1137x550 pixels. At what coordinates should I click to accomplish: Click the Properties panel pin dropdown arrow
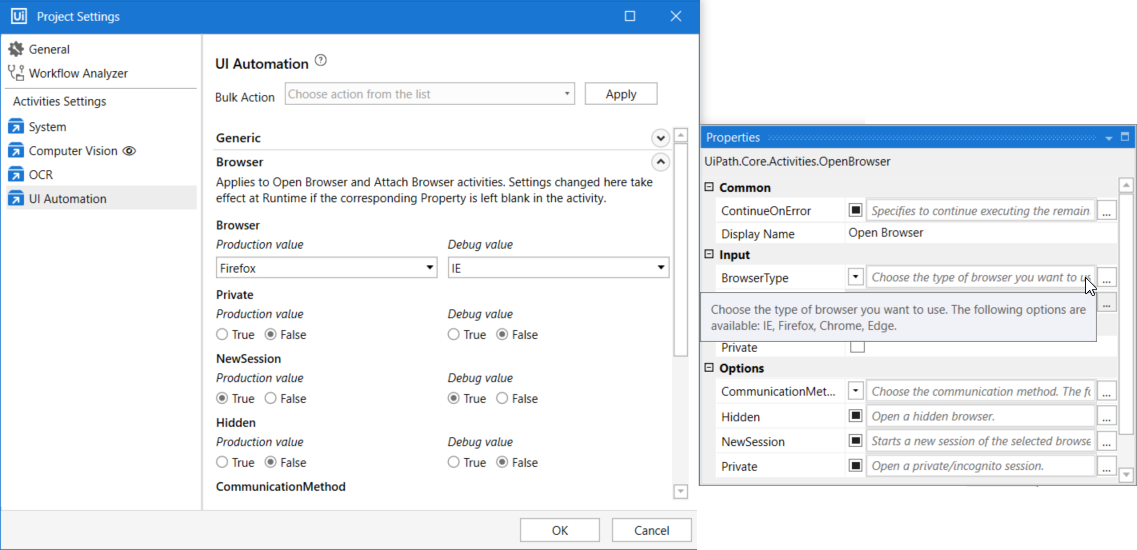(1109, 138)
